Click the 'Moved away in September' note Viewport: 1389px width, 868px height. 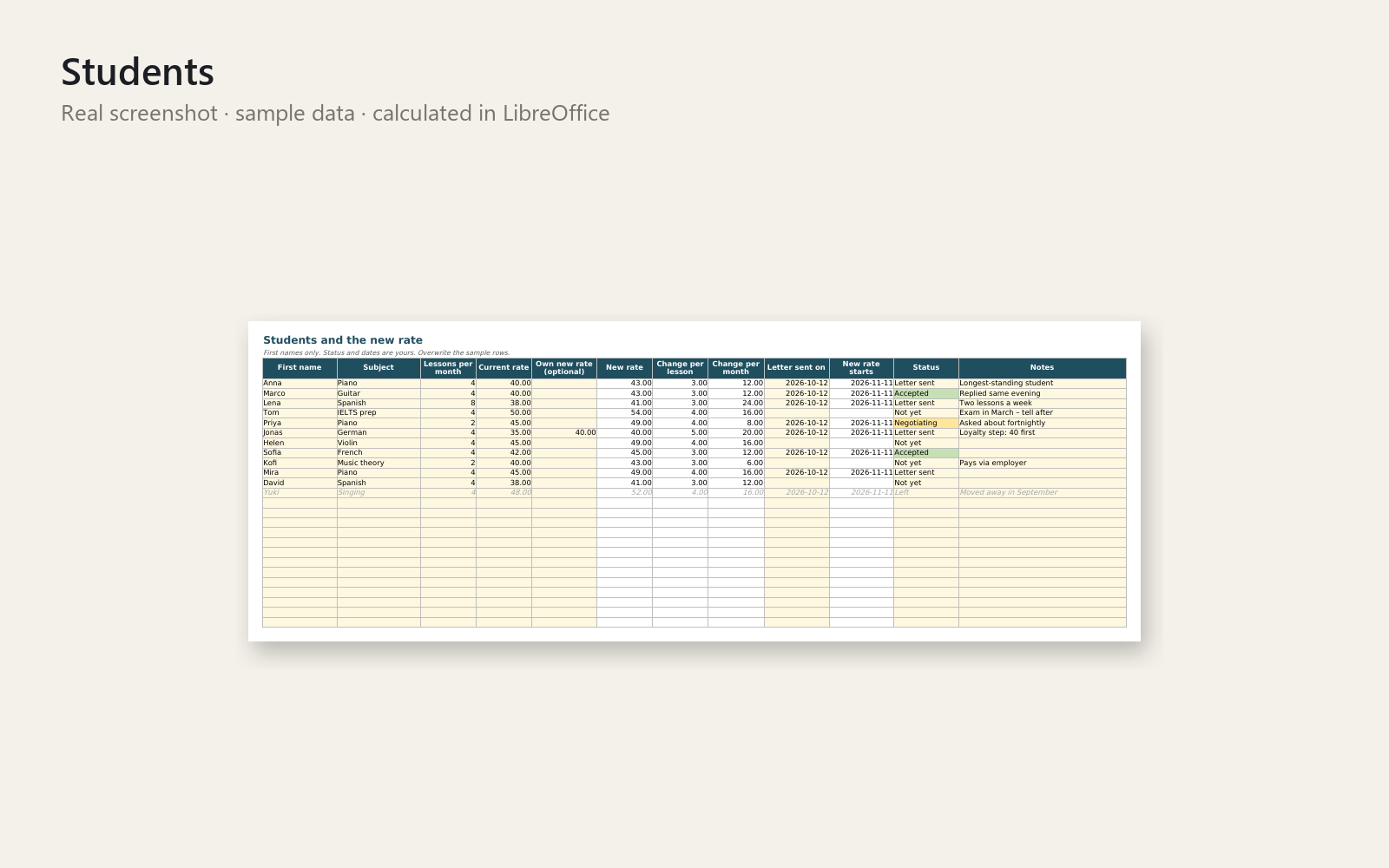pyautogui.click(x=1043, y=493)
